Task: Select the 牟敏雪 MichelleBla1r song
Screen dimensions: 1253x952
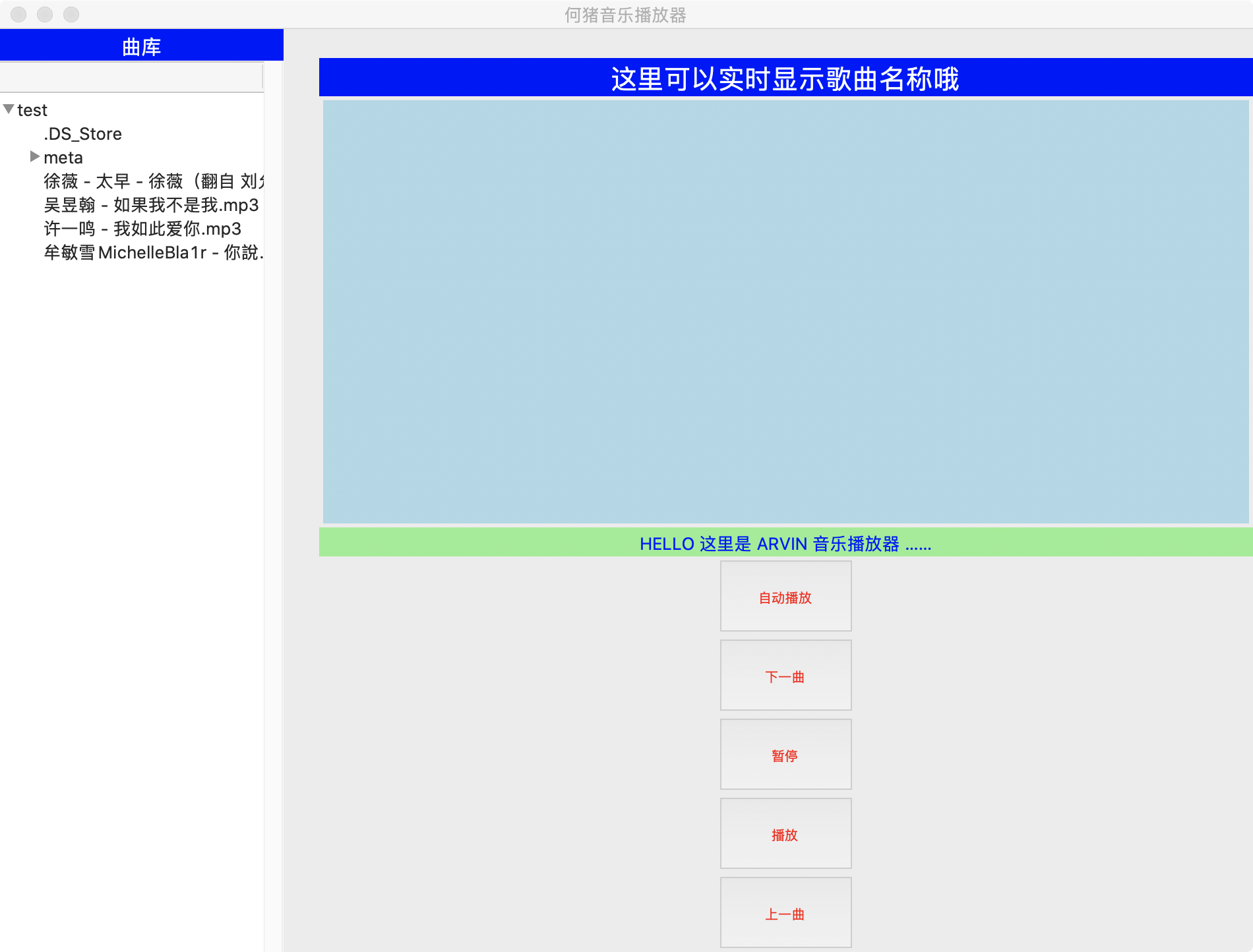Action: (x=152, y=253)
